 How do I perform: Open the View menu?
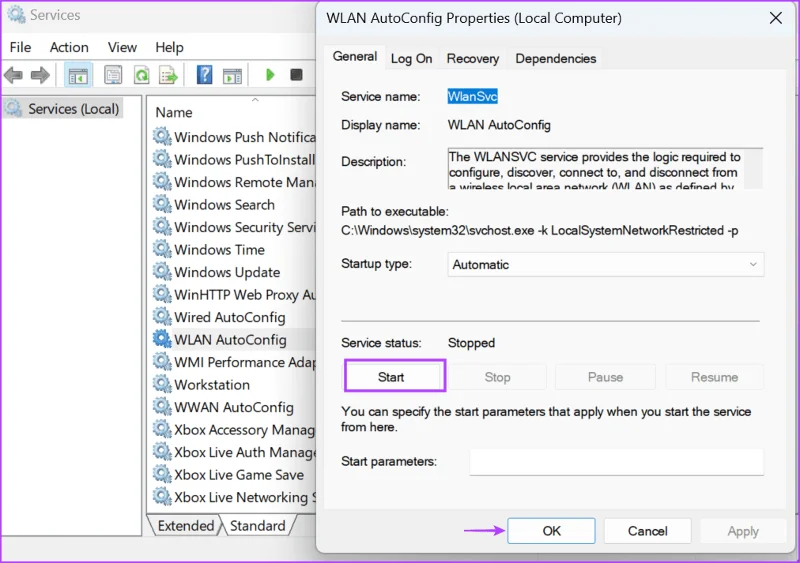pos(122,47)
